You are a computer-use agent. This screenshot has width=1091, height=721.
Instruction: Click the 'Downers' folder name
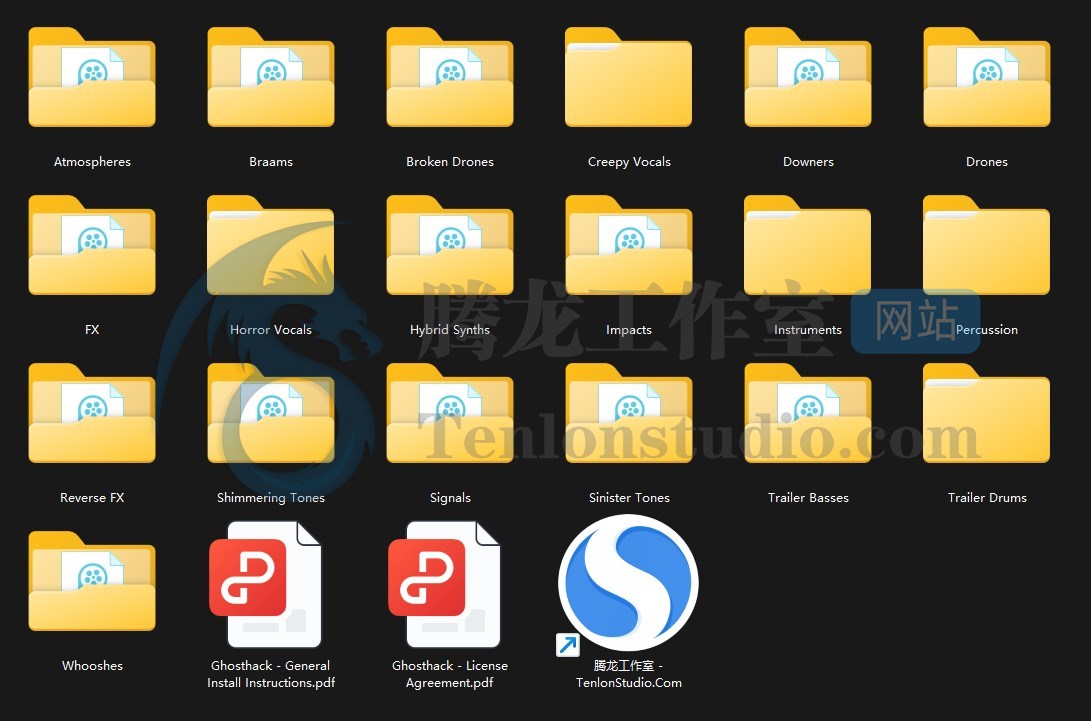point(808,161)
